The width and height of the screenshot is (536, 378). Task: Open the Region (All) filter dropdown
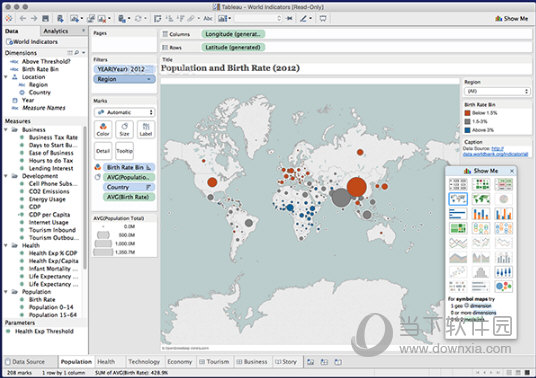[x=497, y=91]
